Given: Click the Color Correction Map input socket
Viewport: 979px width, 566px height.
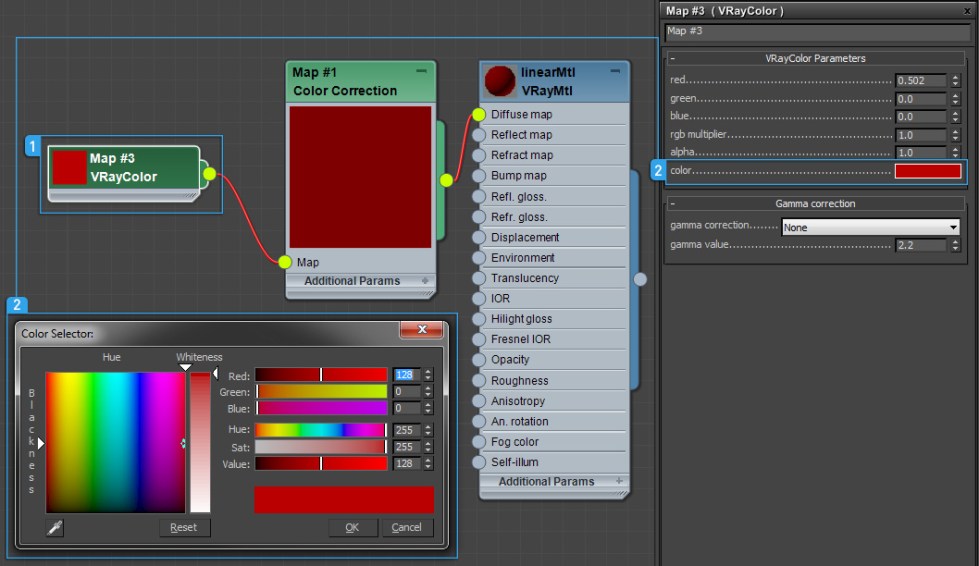Looking at the screenshot, I should coord(285,262).
